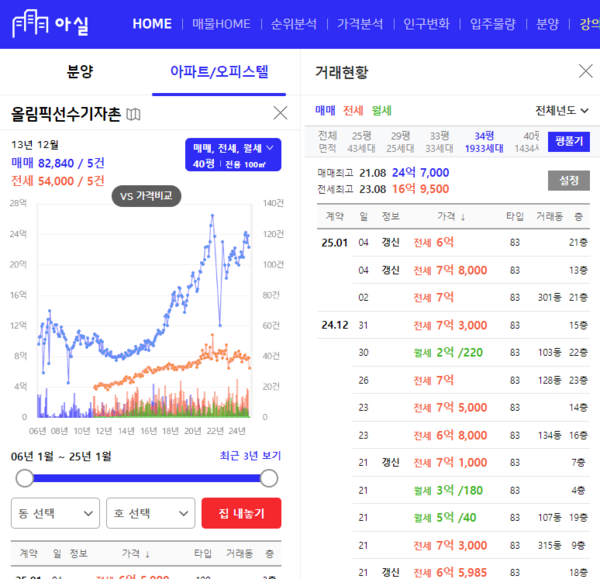Screen dimensions: 600x579
Task: Click the 평풀기 button
Action: point(569,142)
